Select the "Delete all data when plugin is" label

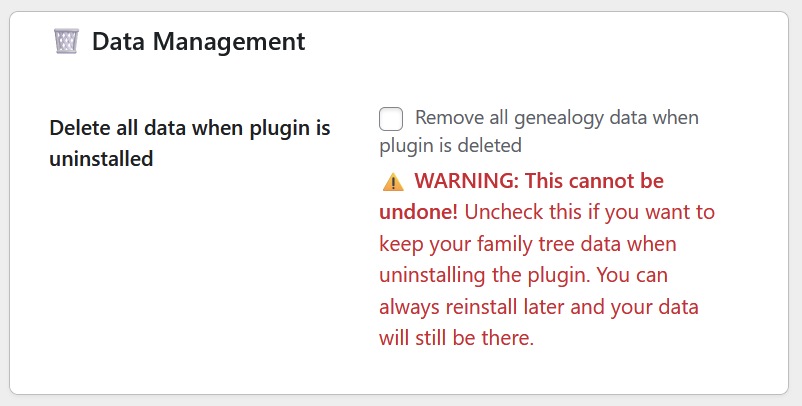189,128
